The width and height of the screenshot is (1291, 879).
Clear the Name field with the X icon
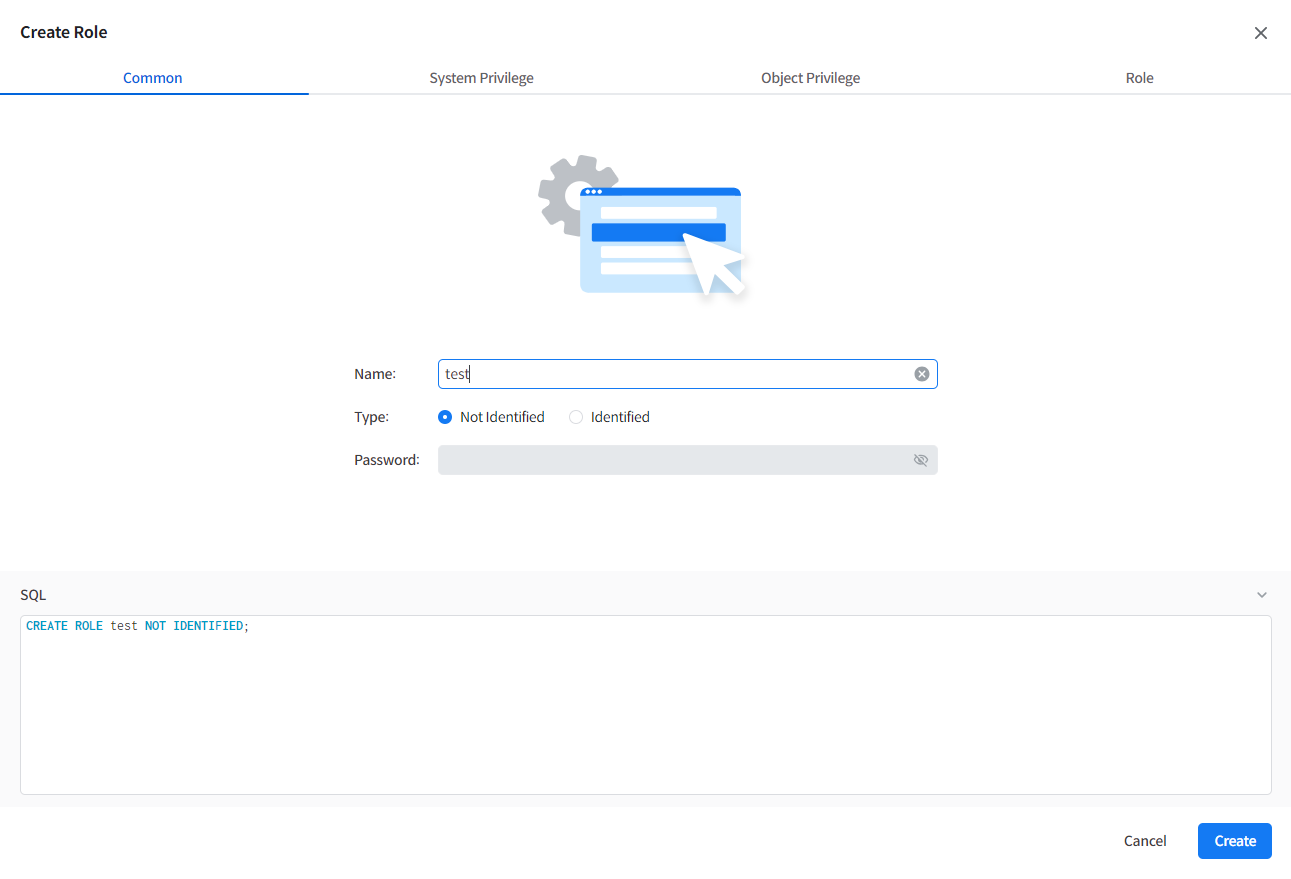click(921, 374)
